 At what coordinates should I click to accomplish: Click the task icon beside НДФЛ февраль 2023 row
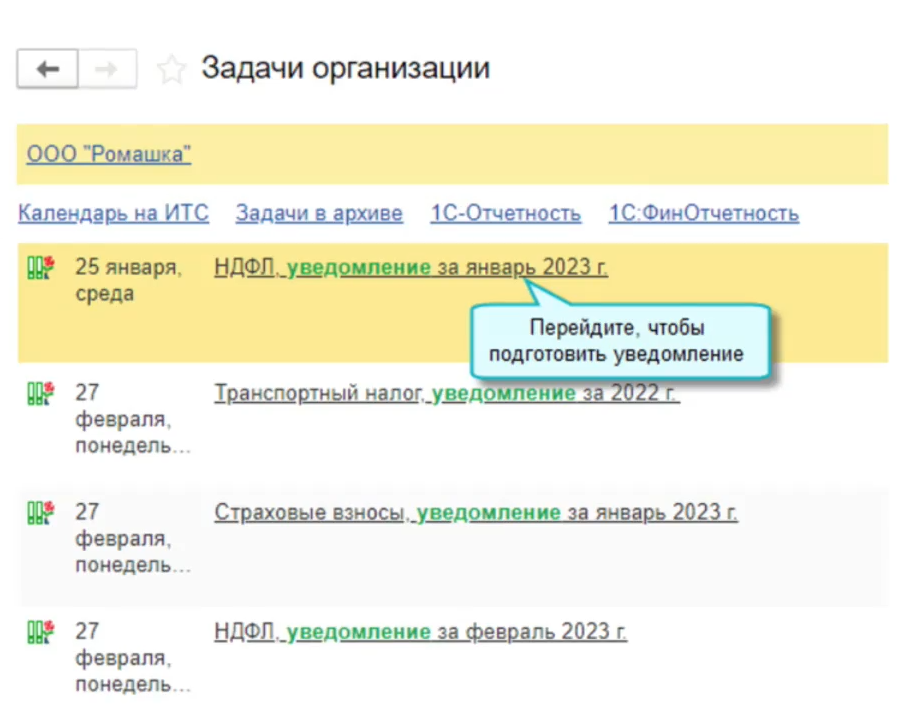[40, 632]
